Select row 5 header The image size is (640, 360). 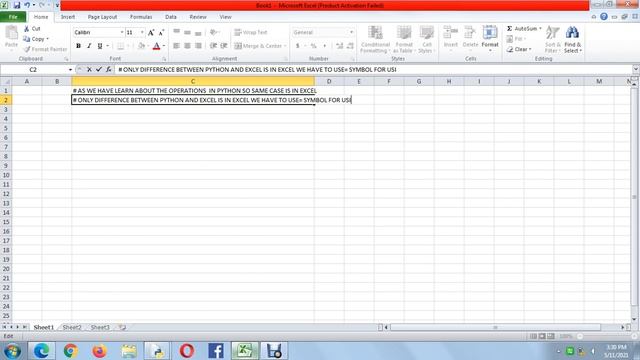tap(6, 128)
